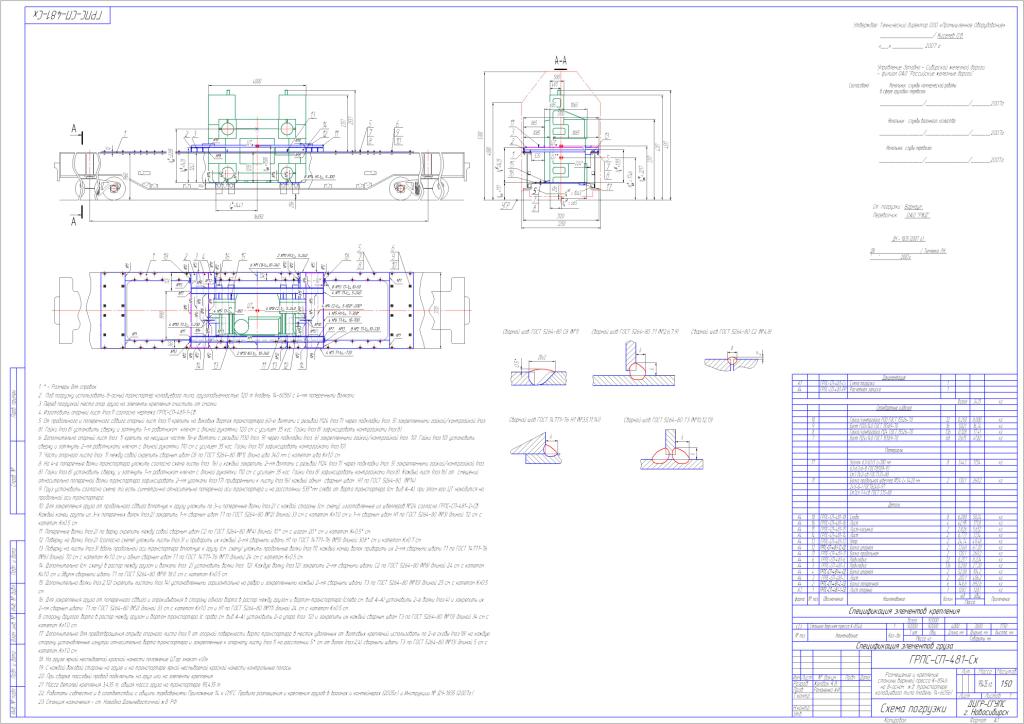Screen dimensions: 1024x724
Task: Select the "Сварной шов ГОСТ 14771-76 Н1" weld label
Action: tap(555, 420)
